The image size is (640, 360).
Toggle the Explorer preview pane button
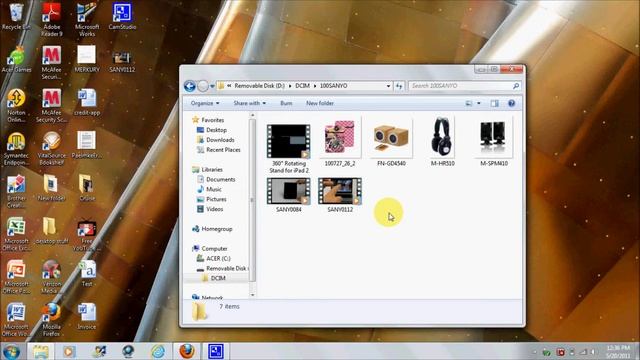(x=495, y=104)
